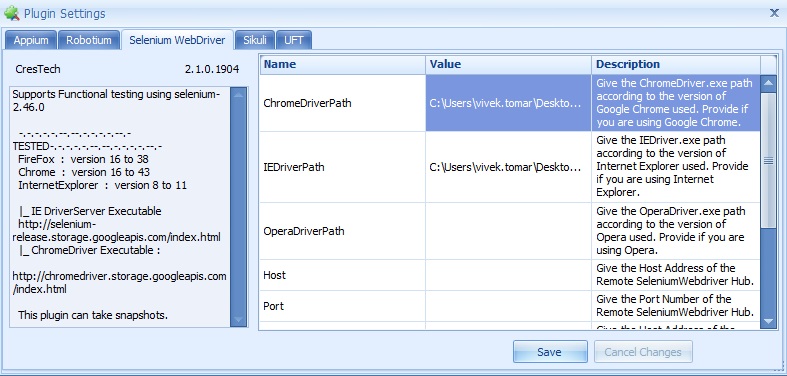The width and height of the screenshot is (787, 376).
Task: Click the OperaDriver.exe path description cell
Action: tap(676, 231)
